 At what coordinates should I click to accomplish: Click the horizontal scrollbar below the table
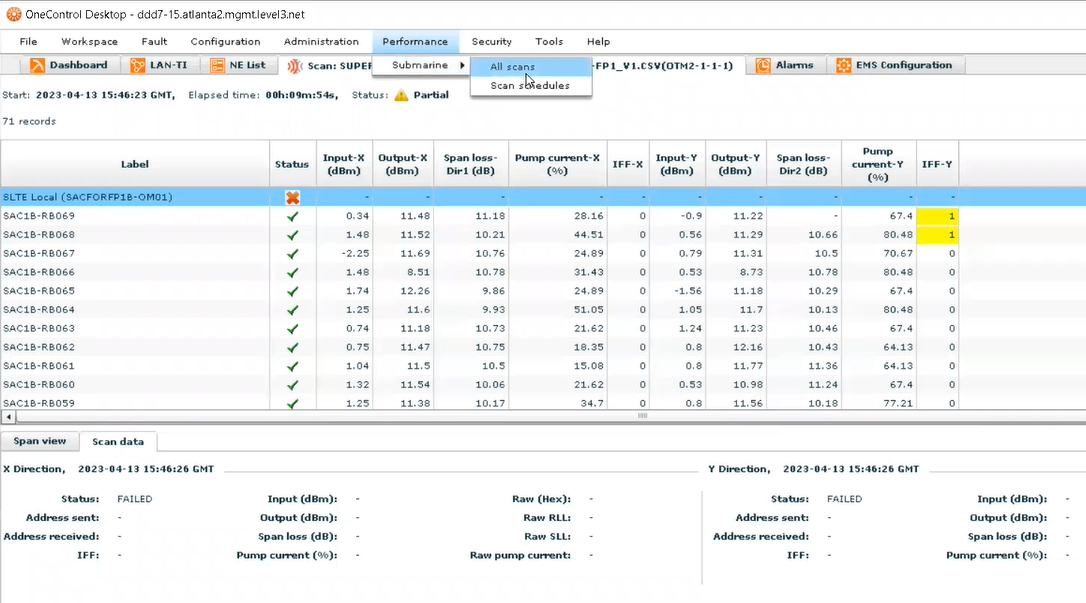coord(640,417)
